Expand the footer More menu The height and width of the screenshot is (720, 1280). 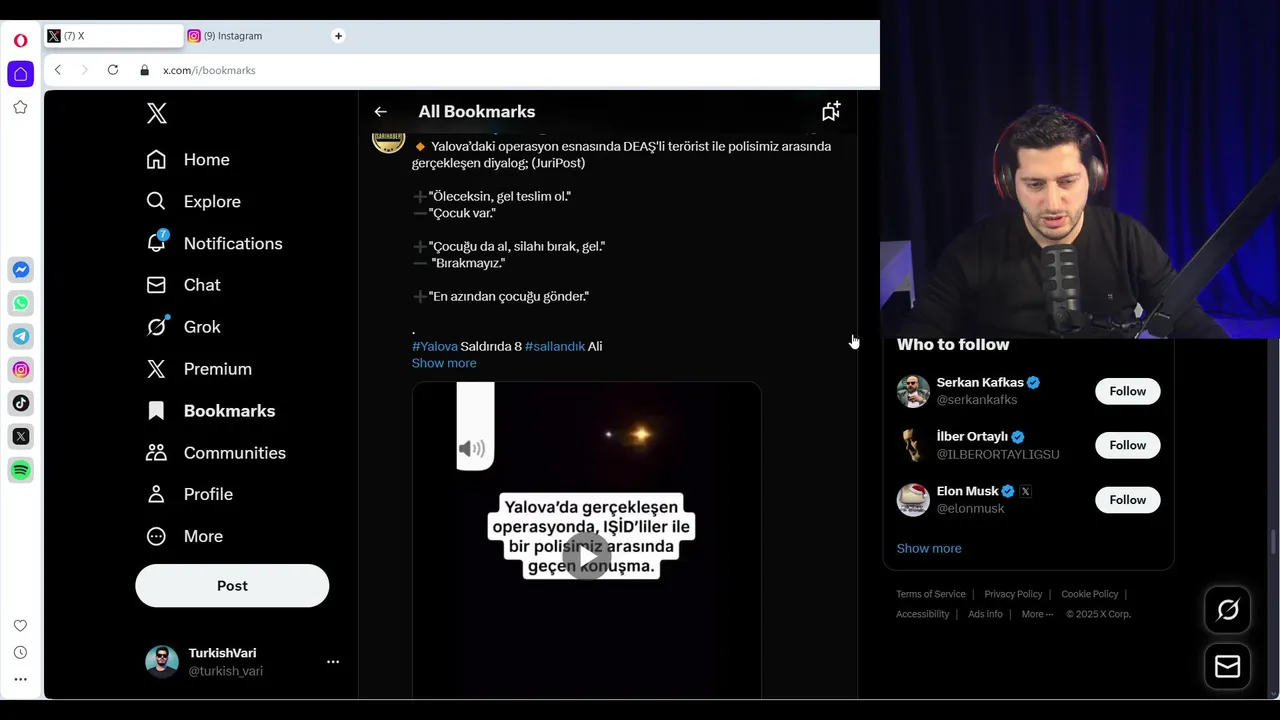[1037, 614]
